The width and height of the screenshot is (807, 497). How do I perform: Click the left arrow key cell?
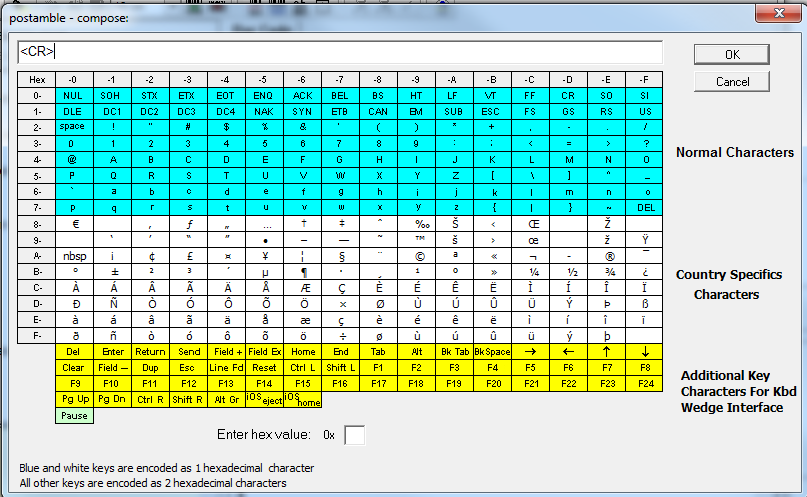(568, 351)
